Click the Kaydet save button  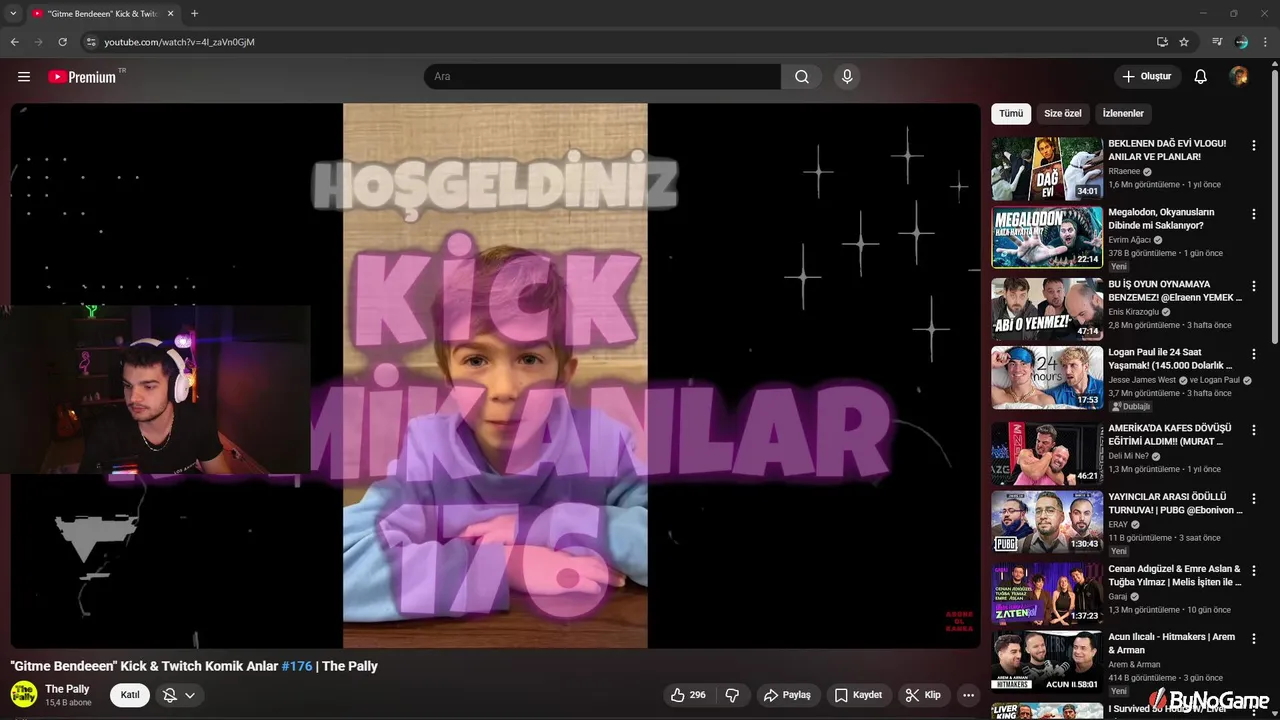pos(858,695)
